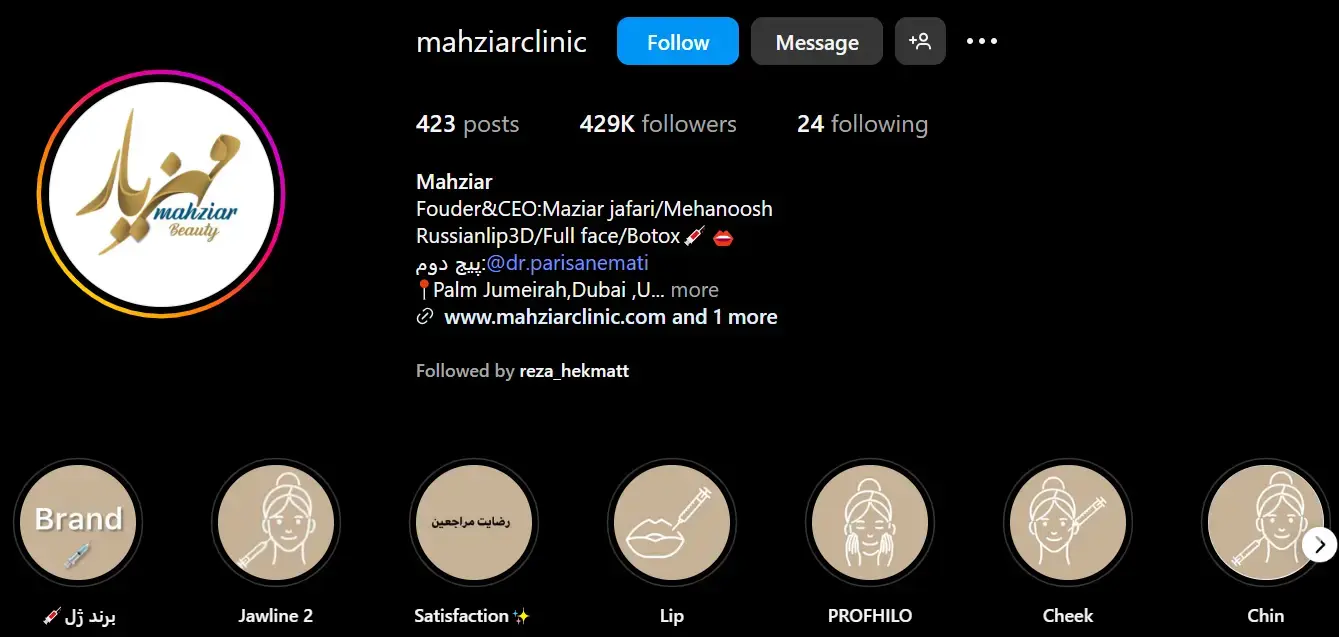Open the 24 following list
The width and height of the screenshot is (1339, 637).
point(862,124)
